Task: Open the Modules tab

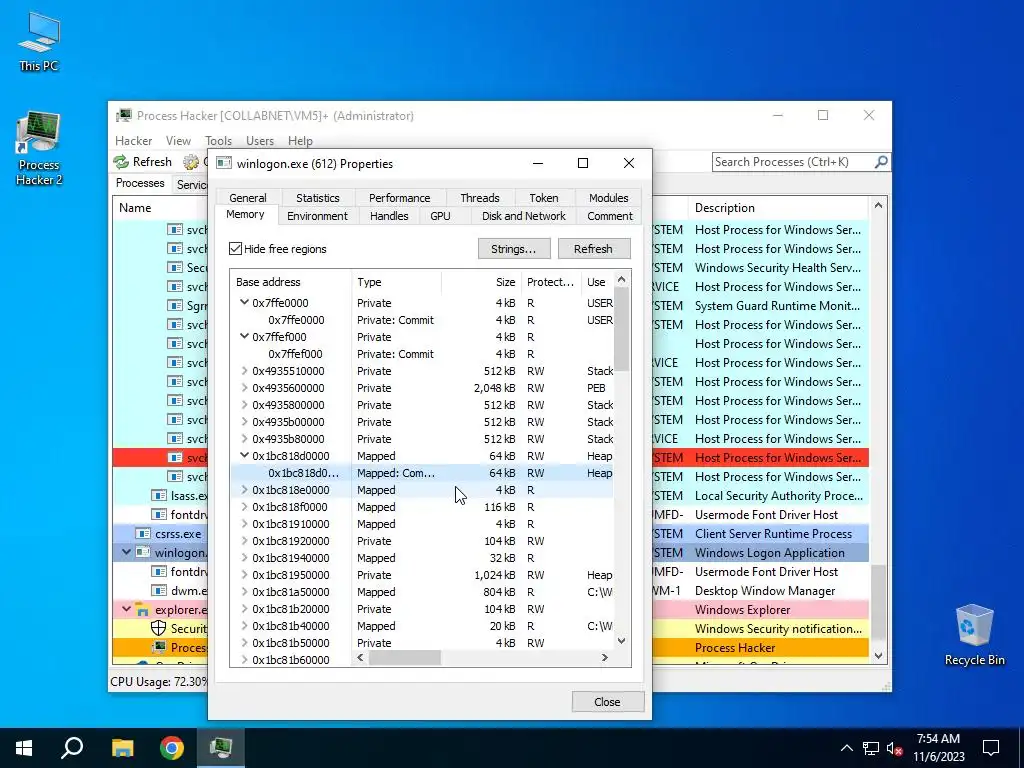Action: pos(608,198)
